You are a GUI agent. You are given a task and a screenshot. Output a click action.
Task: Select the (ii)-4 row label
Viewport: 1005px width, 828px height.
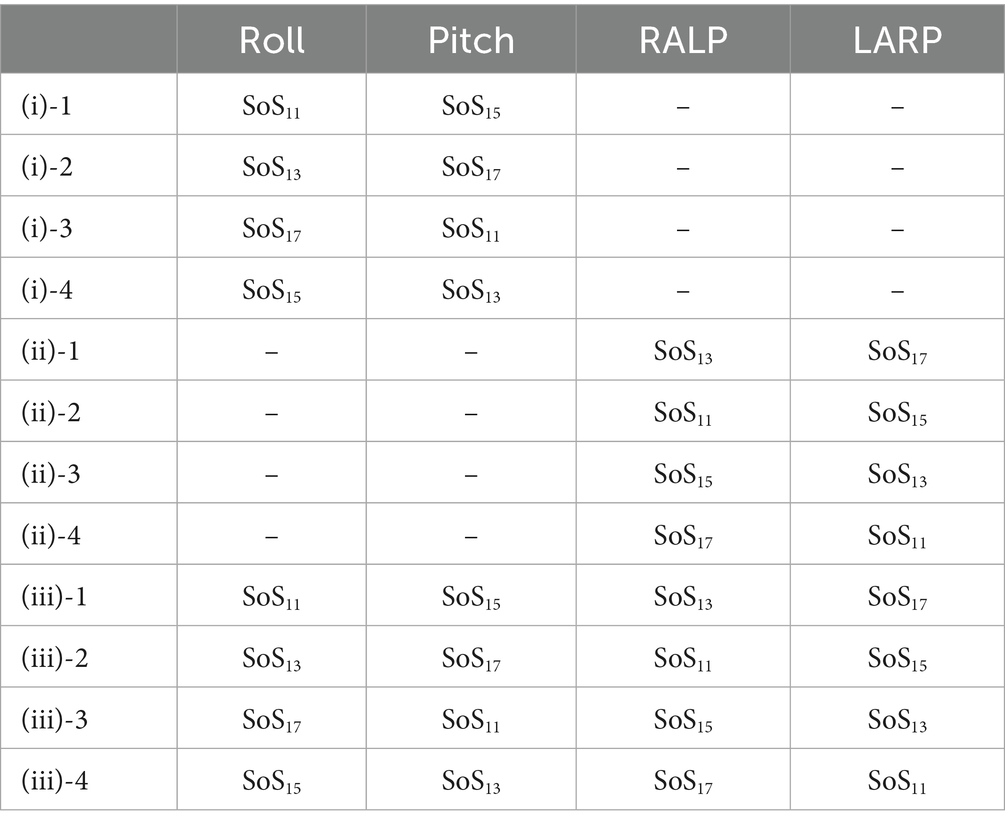coord(50,535)
